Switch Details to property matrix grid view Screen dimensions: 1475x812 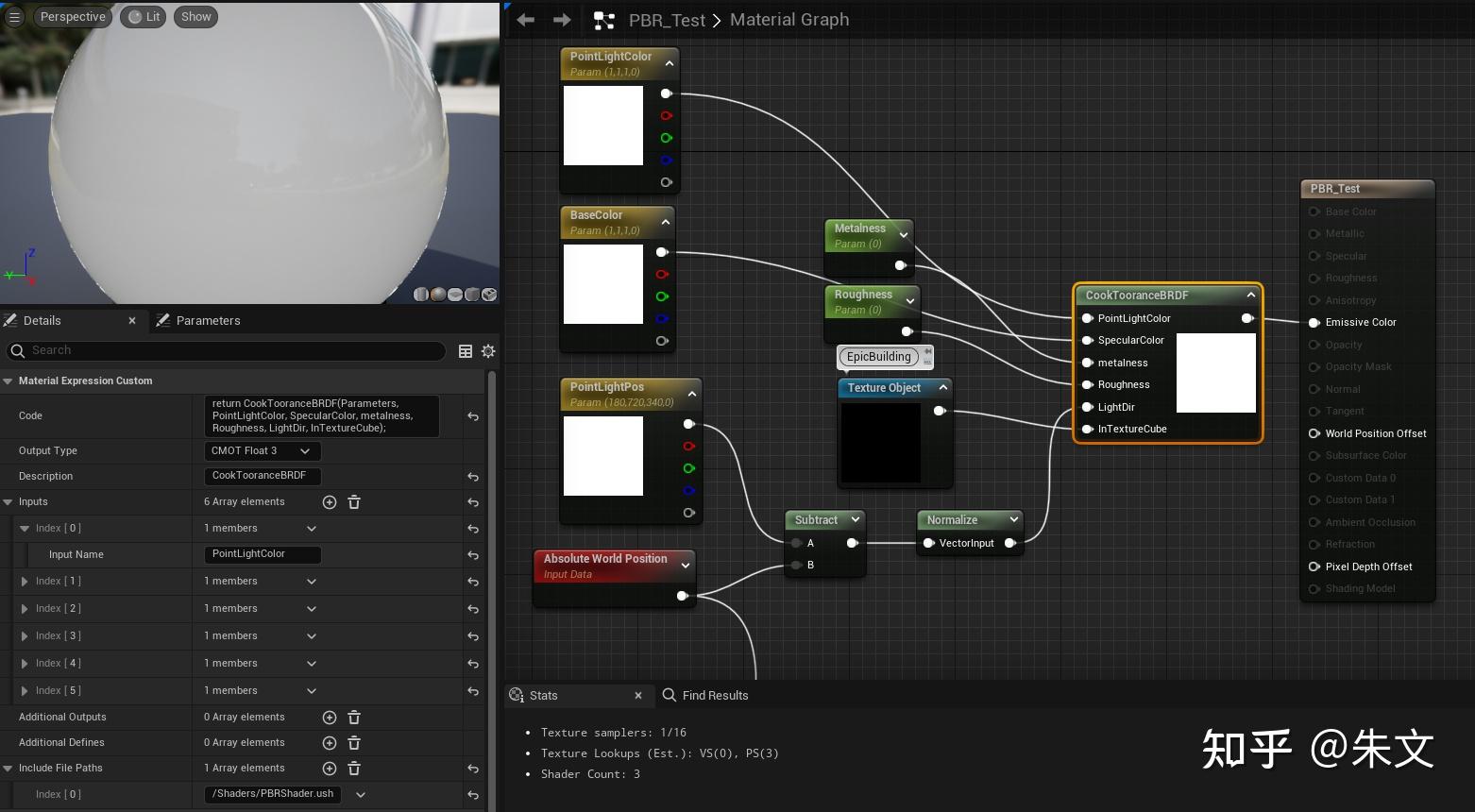coord(466,351)
